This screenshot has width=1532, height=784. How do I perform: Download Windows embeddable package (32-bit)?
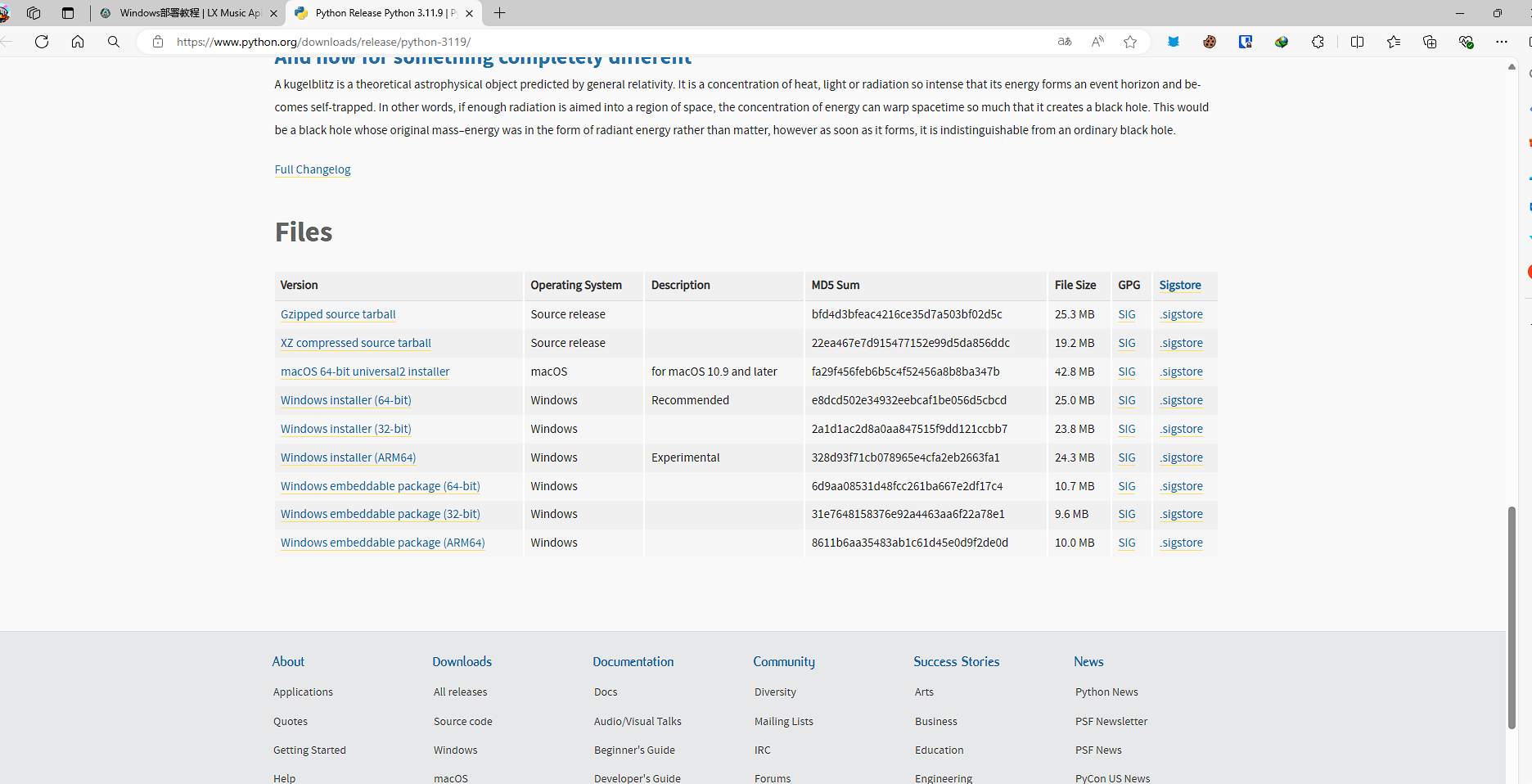381,514
